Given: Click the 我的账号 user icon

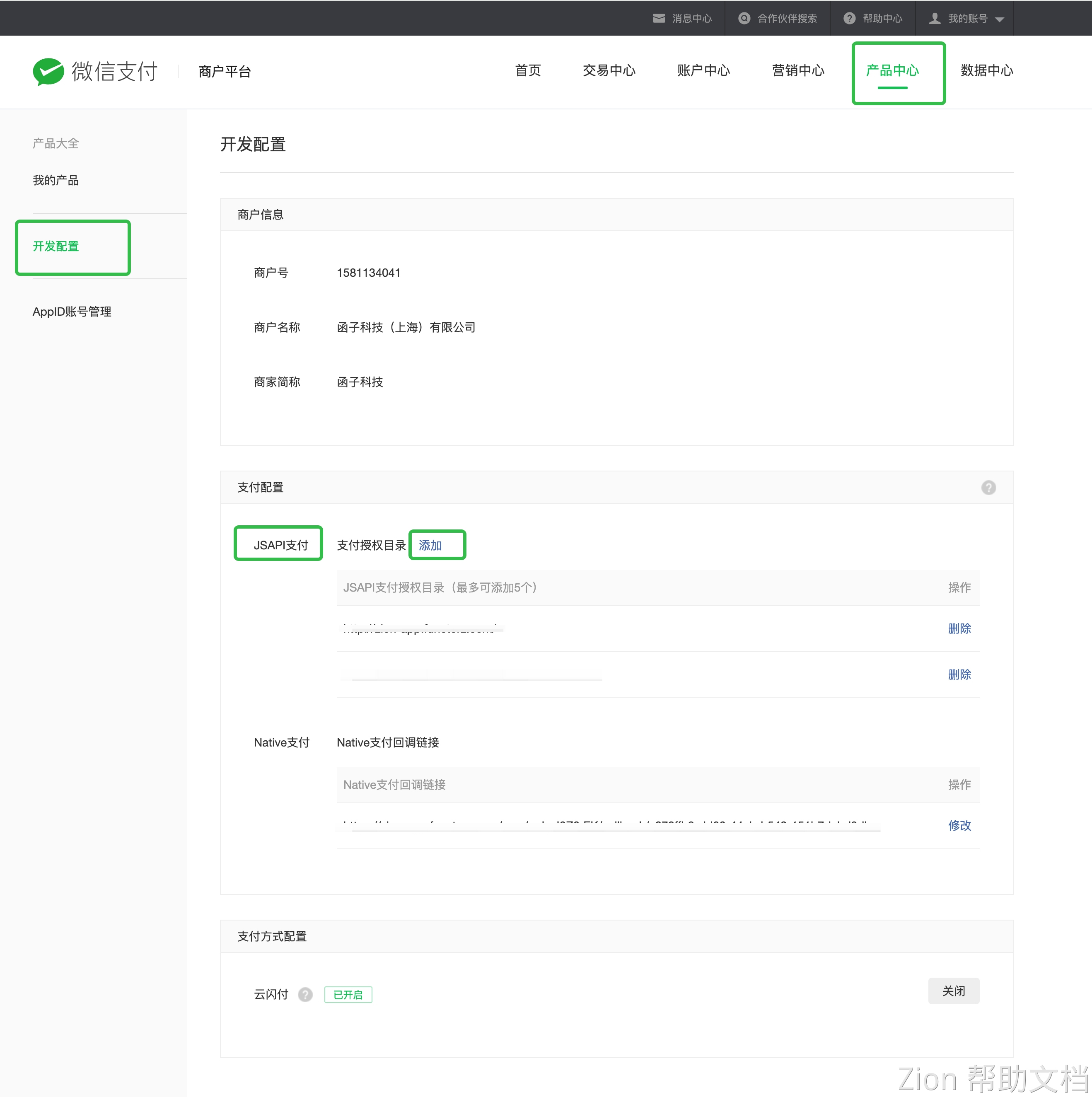Looking at the screenshot, I should pos(935,18).
